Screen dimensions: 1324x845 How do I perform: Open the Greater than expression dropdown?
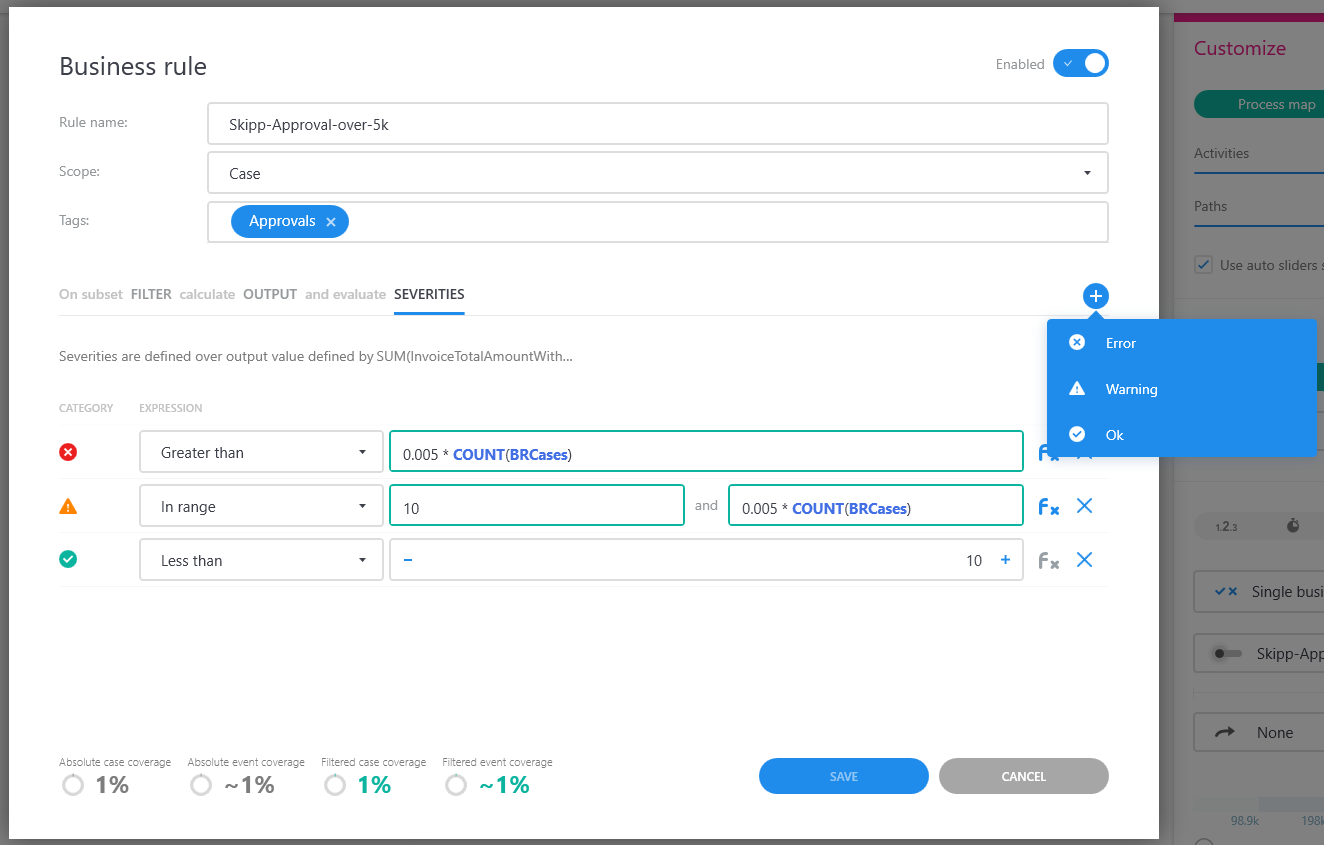tap(261, 452)
